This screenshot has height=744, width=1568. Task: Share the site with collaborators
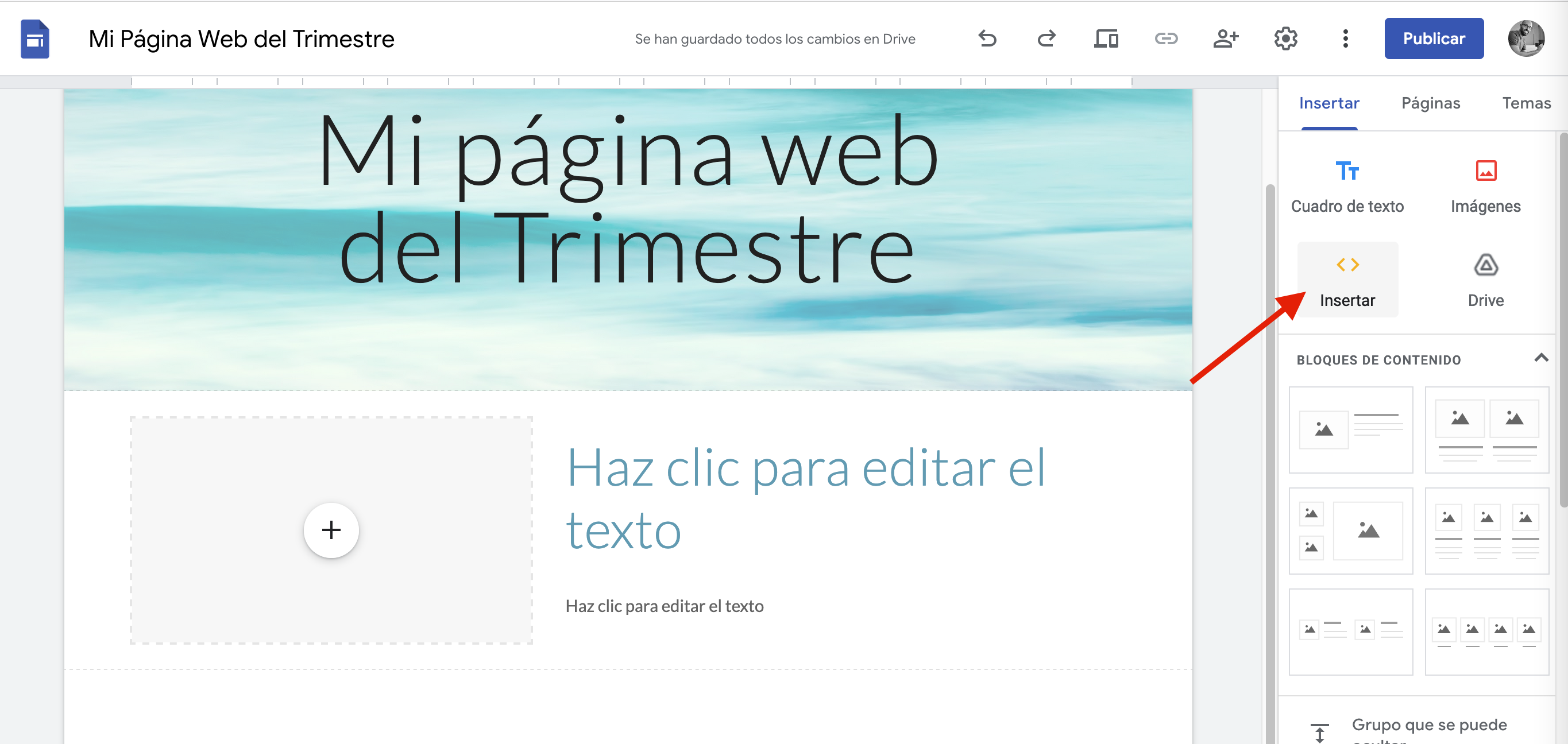(x=1225, y=38)
